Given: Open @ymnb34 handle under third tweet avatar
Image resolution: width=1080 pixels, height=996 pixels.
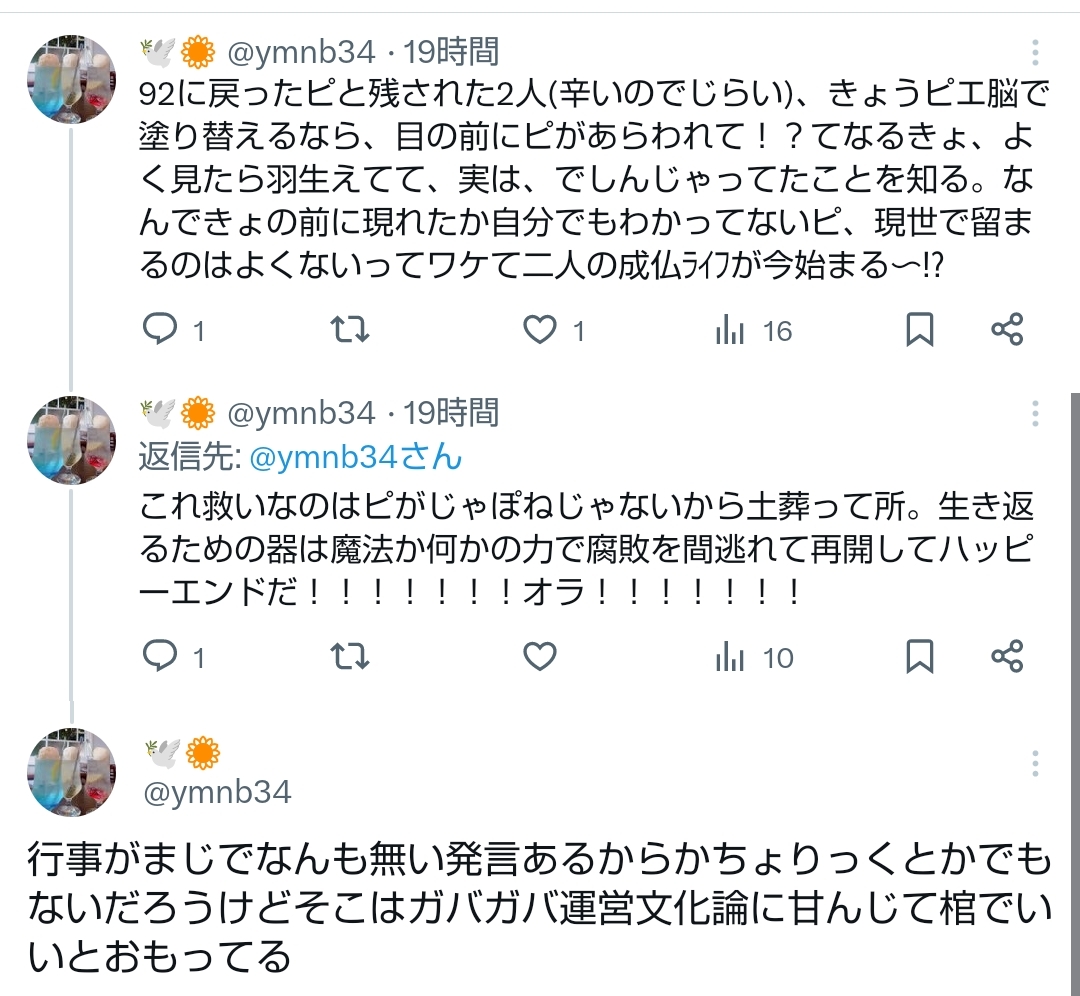Looking at the screenshot, I should (218, 793).
